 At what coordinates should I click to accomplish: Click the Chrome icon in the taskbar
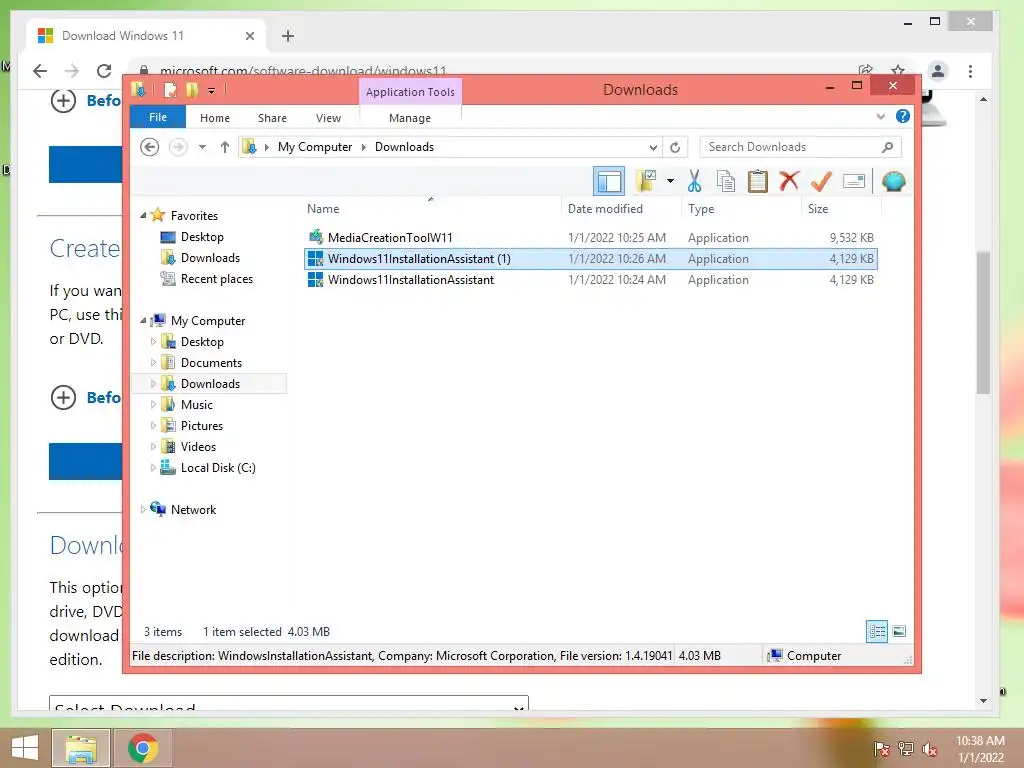tap(143, 748)
